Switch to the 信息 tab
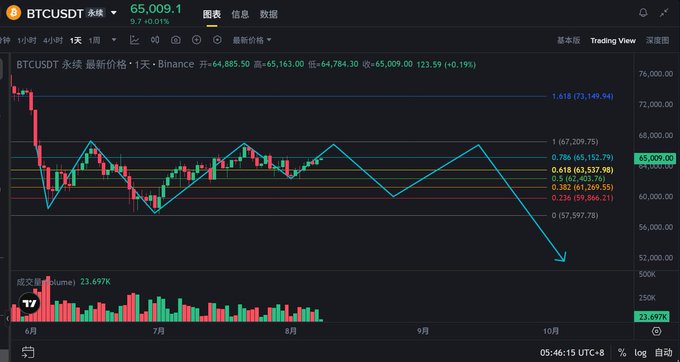The width and height of the screenshot is (680, 362). (240, 14)
